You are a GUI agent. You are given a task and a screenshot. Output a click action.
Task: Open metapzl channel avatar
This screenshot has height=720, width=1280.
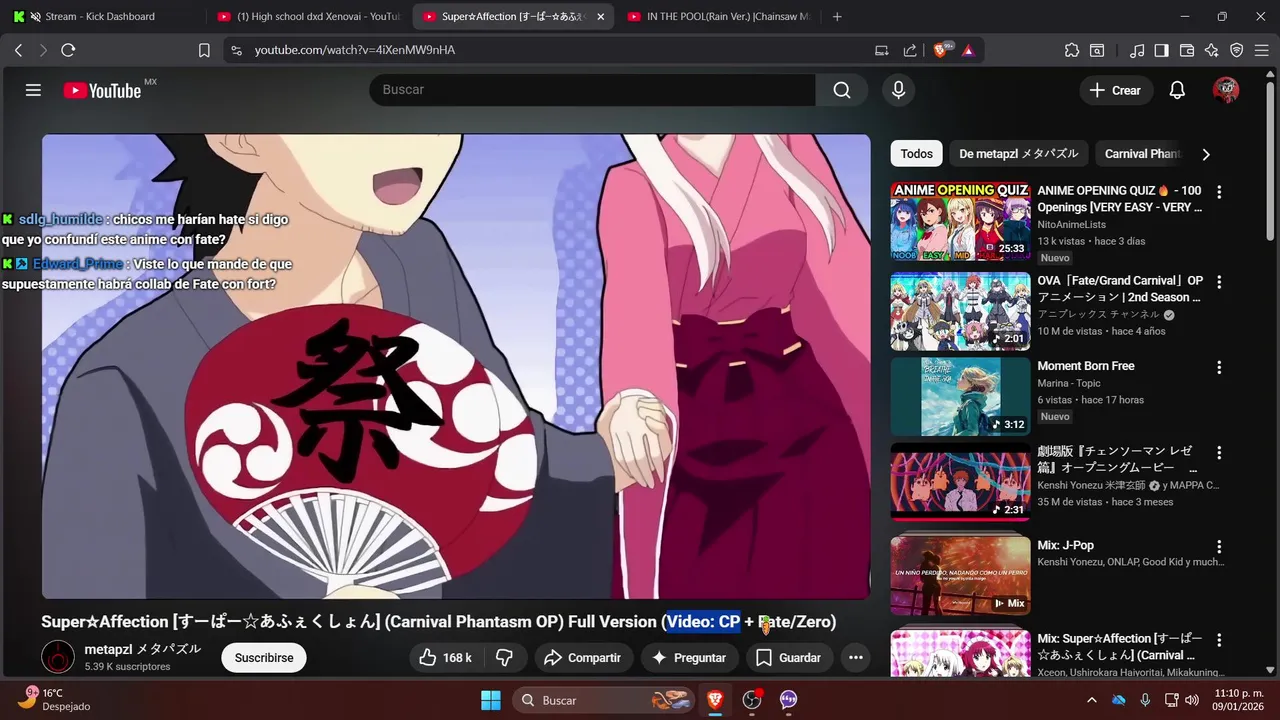point(58,657)
